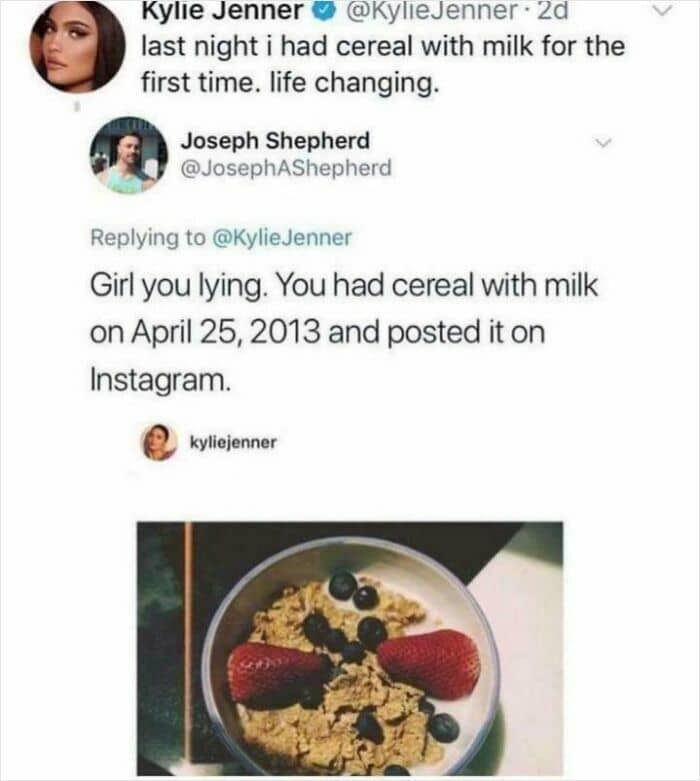700x781 pixels.
Task: Click Kylie Jenner's profile picture
Action: [x=77, y=46]
